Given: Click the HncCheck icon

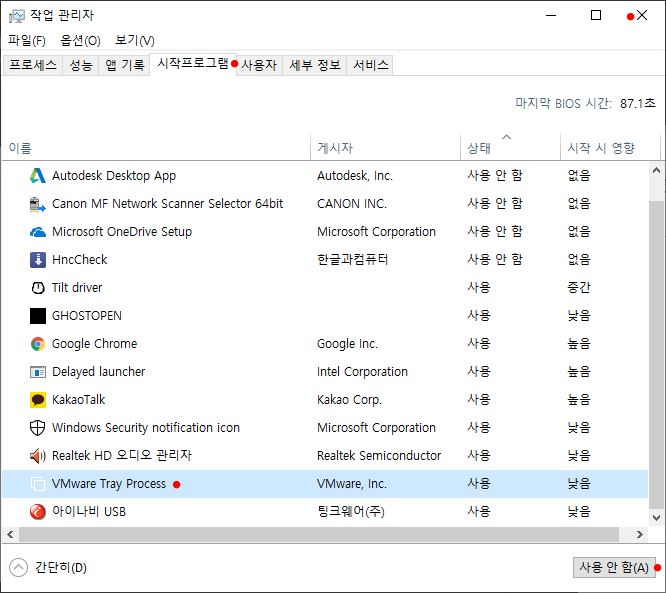Looking at the screenshot, I should tap(38, 260).
